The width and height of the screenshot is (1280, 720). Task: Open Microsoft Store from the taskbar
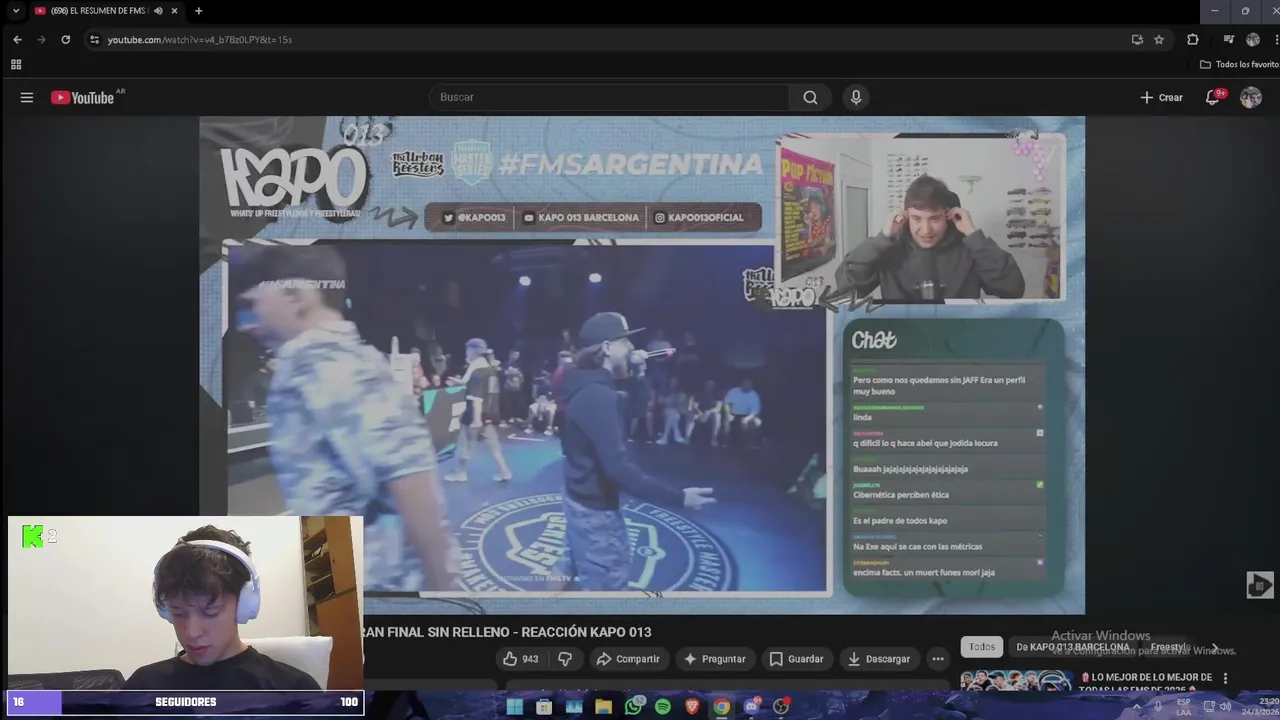tap(544, 707)
